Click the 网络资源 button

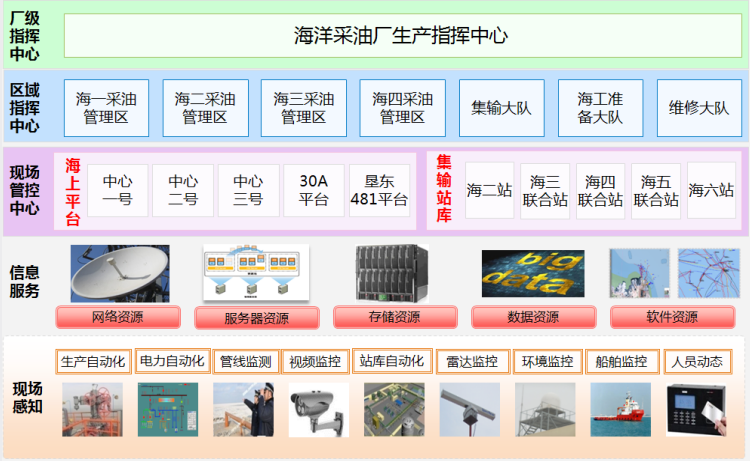pos(118,318)
